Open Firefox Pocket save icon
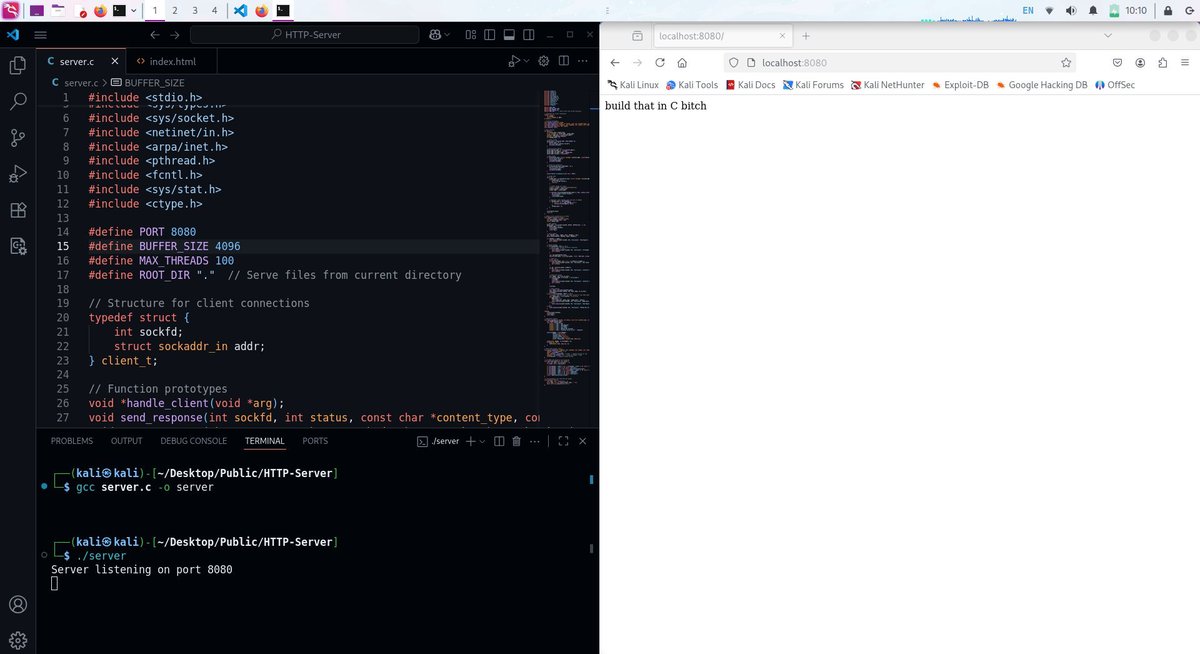 (1117, 62)
